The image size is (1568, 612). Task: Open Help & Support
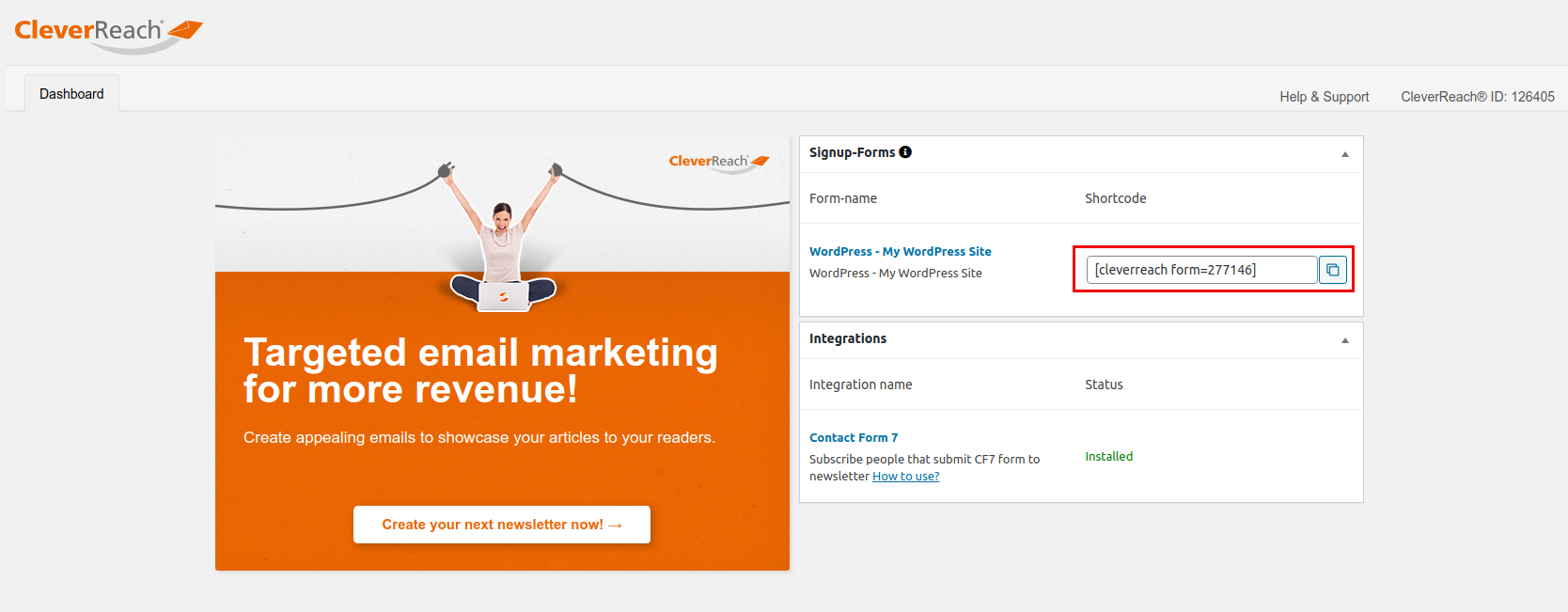tap(1324, 97)
